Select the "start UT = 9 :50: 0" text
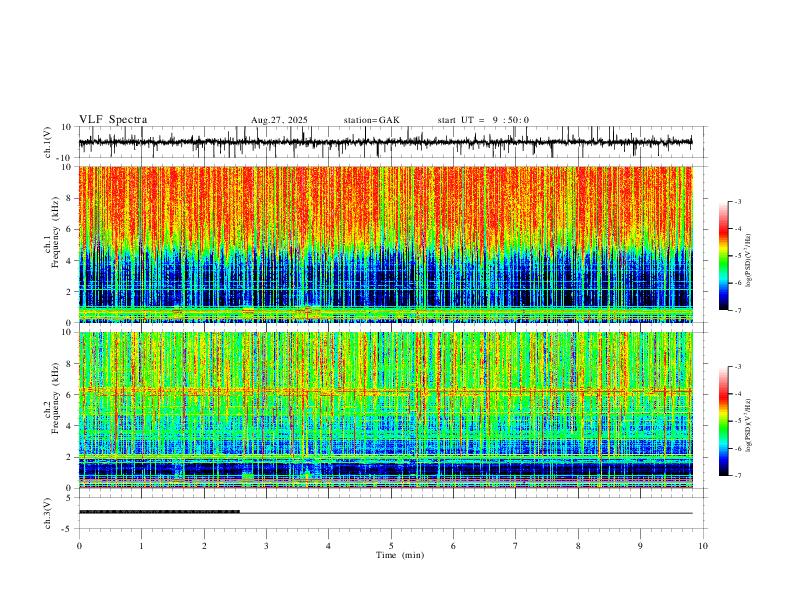The height and width of the screenshot is (612, 792). pos(483,120)
